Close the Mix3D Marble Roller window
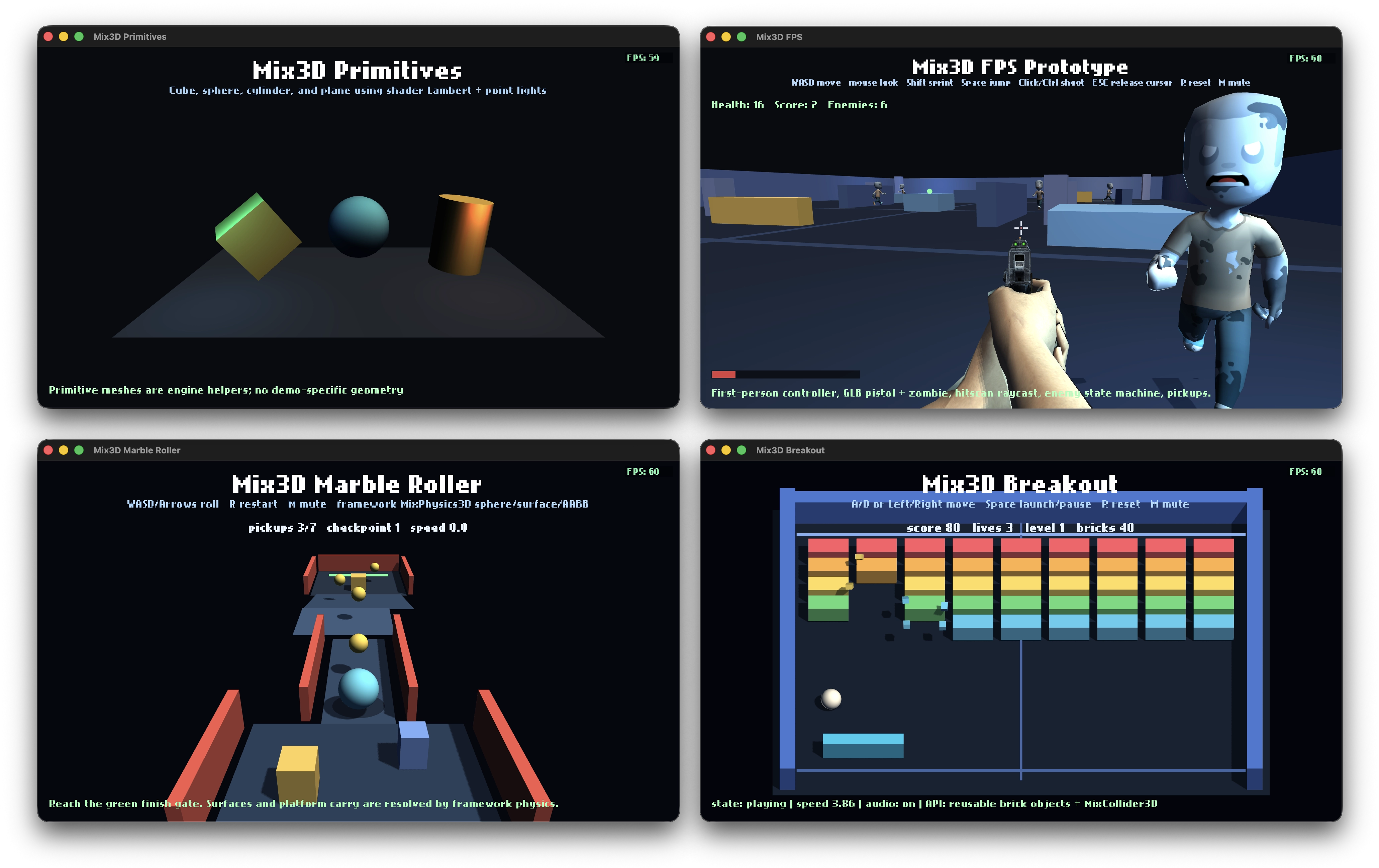The image size is (1379, 868). pyautogui.click(x=49, y=450)
